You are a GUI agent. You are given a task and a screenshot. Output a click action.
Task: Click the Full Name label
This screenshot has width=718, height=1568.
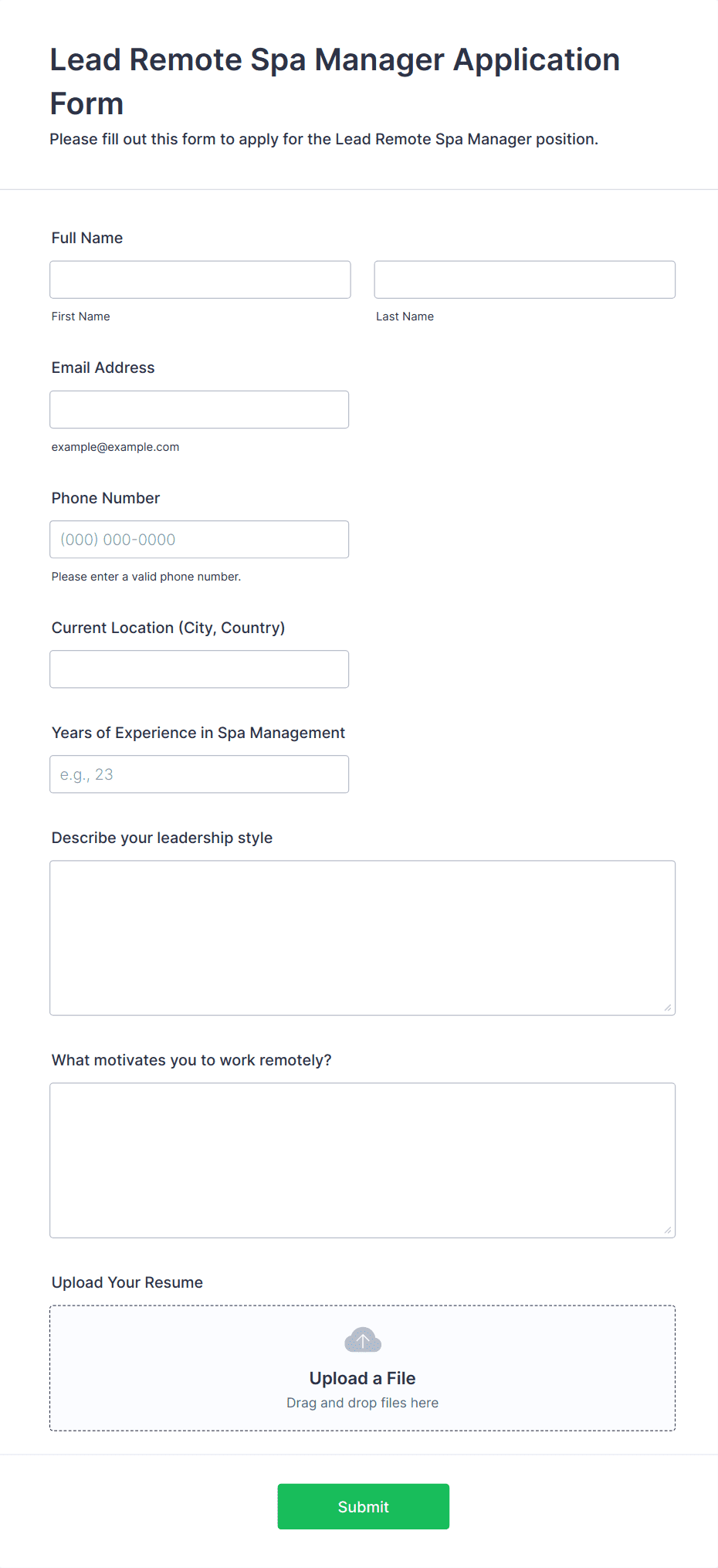click(x=87, y=238)
